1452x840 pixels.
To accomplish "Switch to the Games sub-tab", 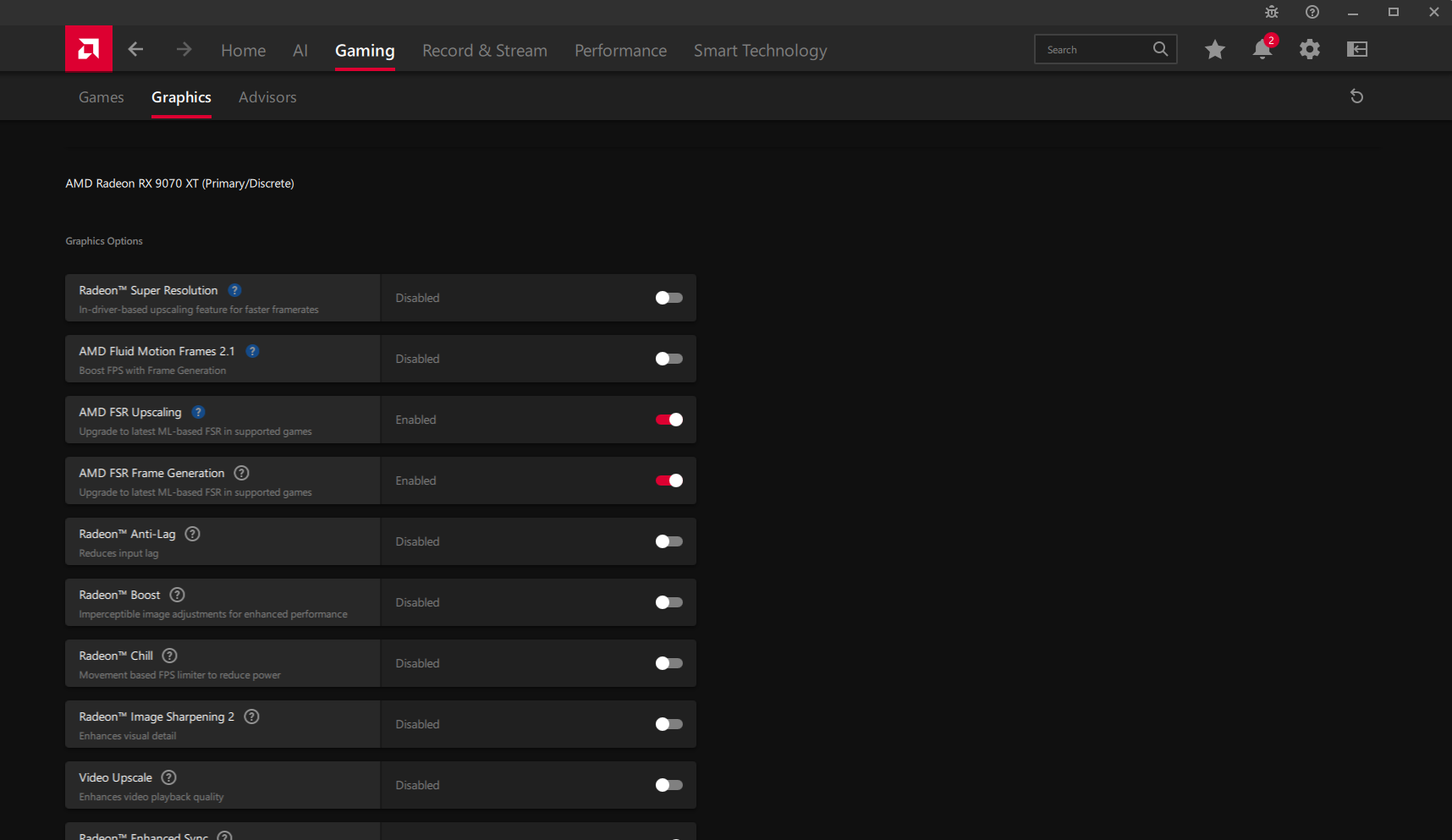I will (102, 97).
